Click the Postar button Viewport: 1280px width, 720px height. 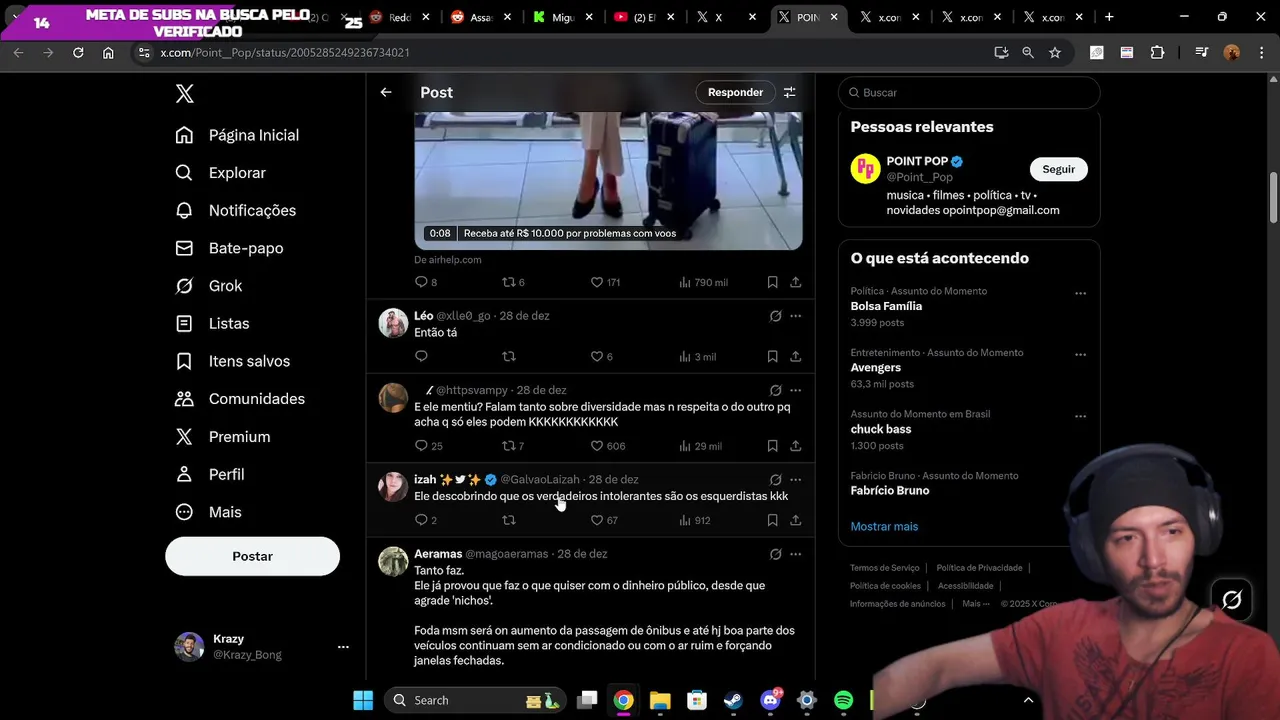252,556
